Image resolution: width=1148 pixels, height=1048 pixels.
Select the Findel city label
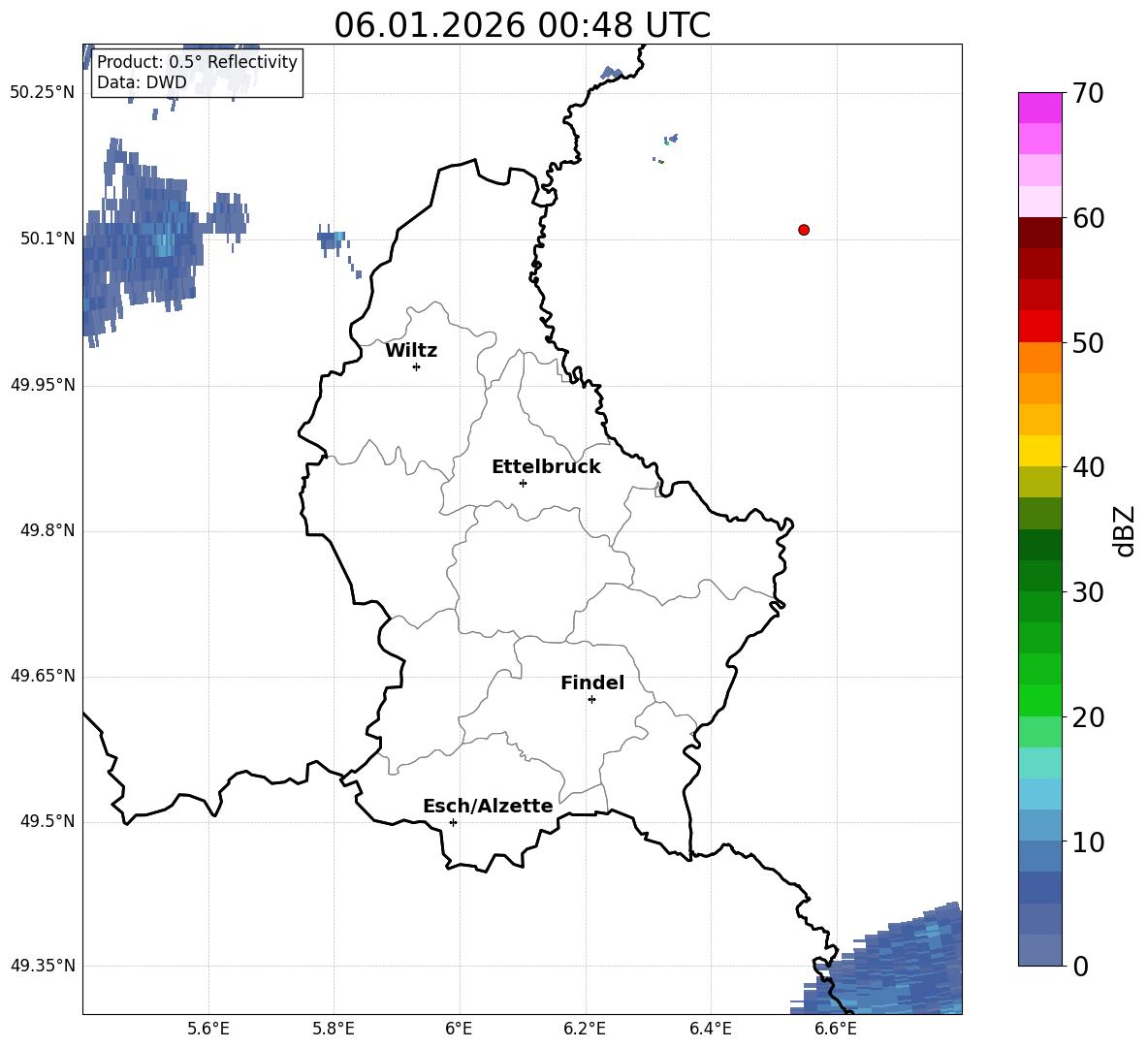[x=592, y=683]
